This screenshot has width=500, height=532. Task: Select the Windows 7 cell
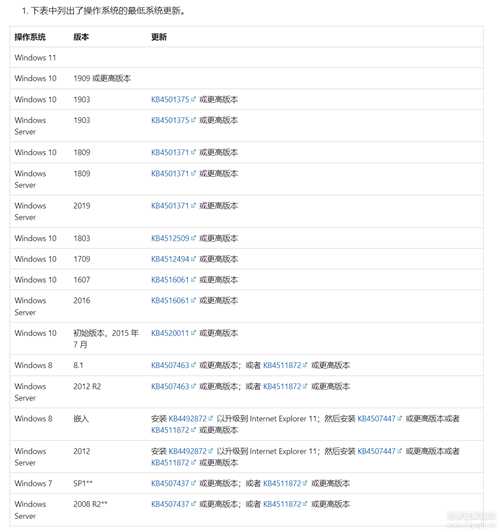(33, 483)
